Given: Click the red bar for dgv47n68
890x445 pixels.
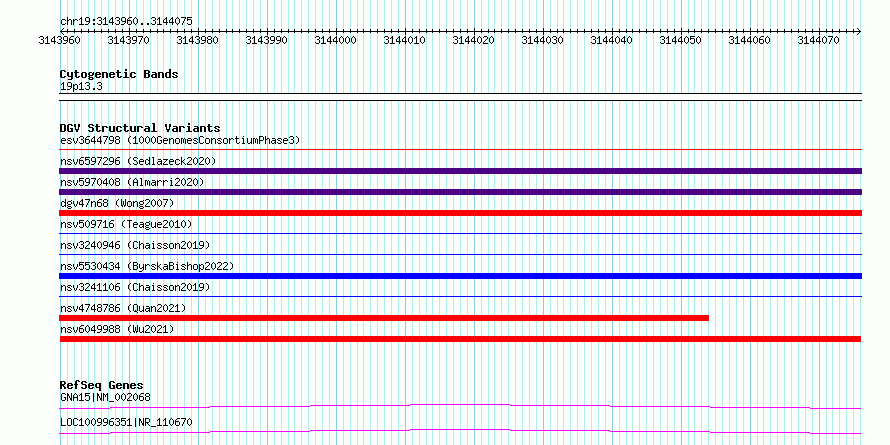Looking at the screenshot, I should click(460, 213).
